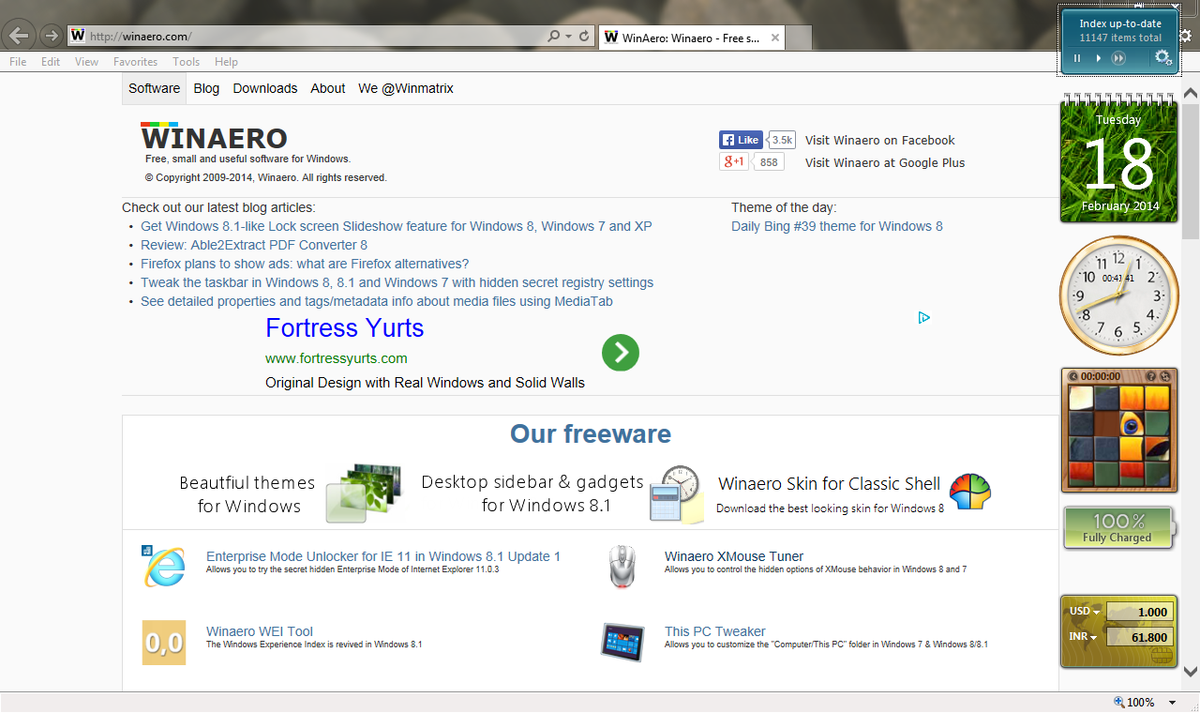Click the fast-forward button in the indexer gadget
The width and height of the screenshot is (1200, 713).
coord(1119,58)
